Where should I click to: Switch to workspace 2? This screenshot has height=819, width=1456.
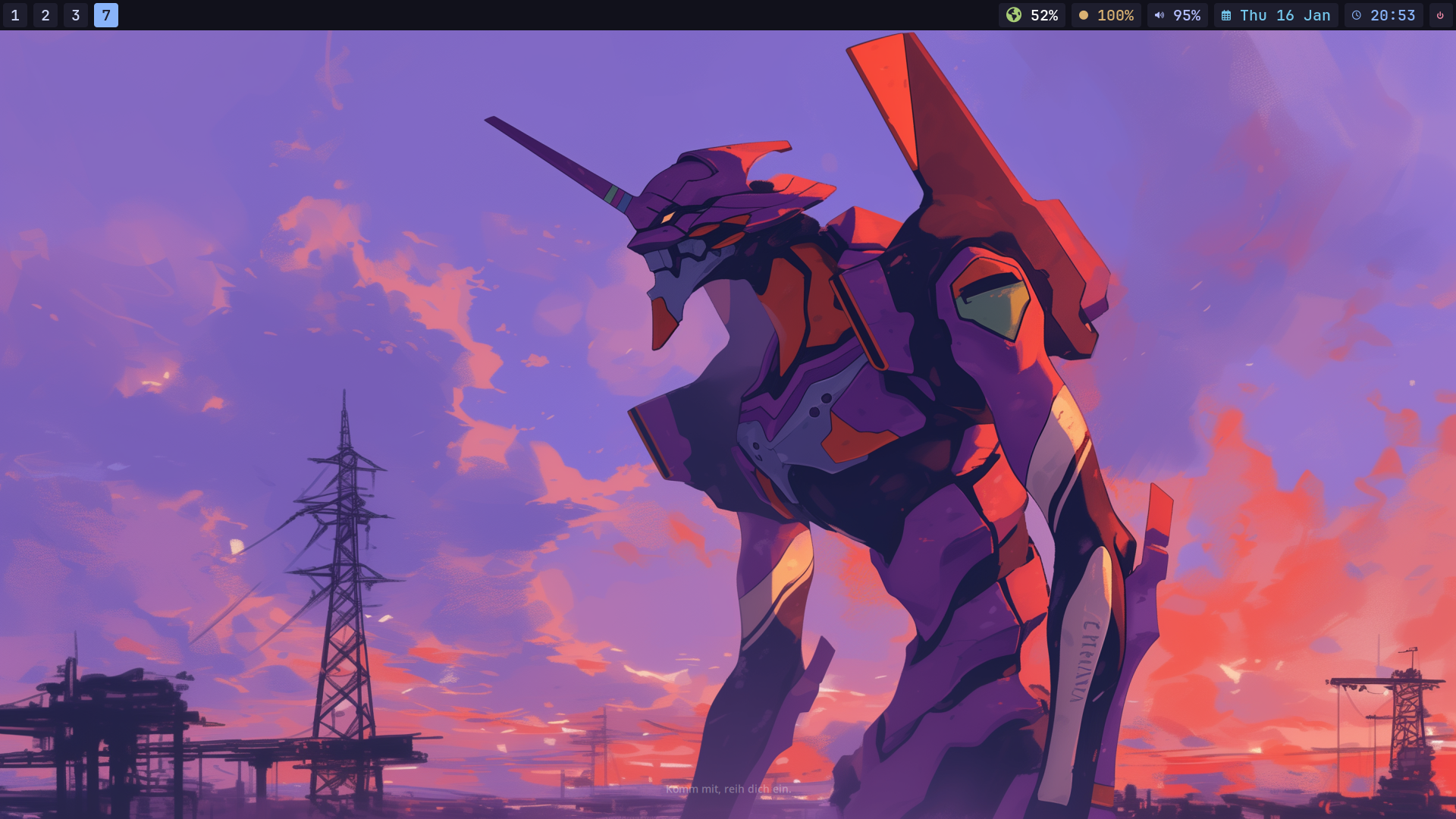pos(45,15)
